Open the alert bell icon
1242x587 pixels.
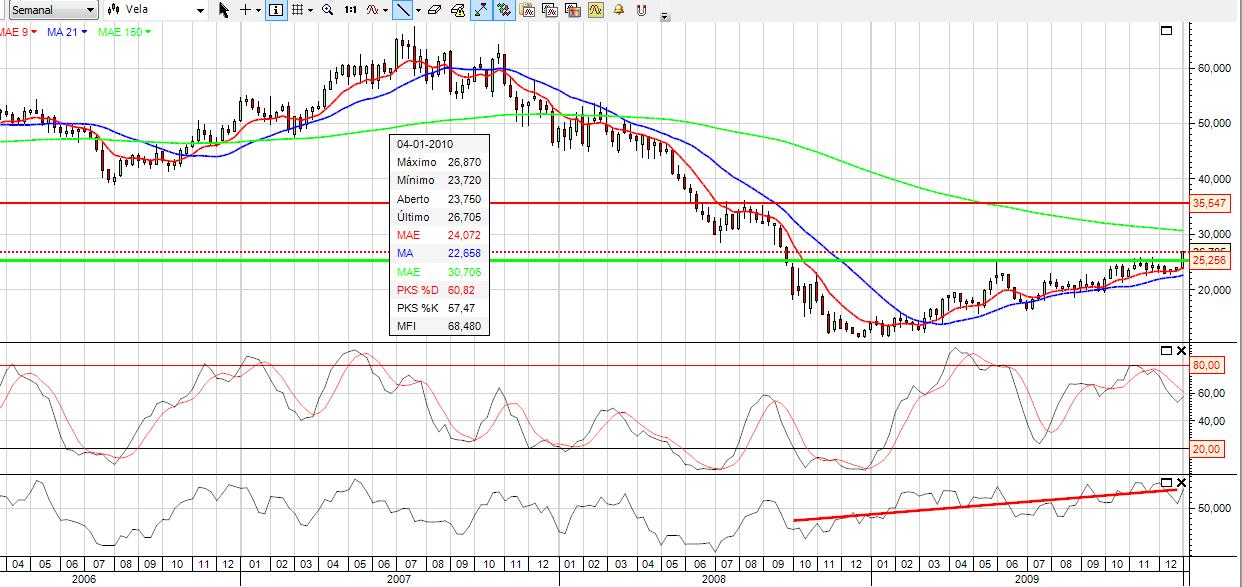618,10
